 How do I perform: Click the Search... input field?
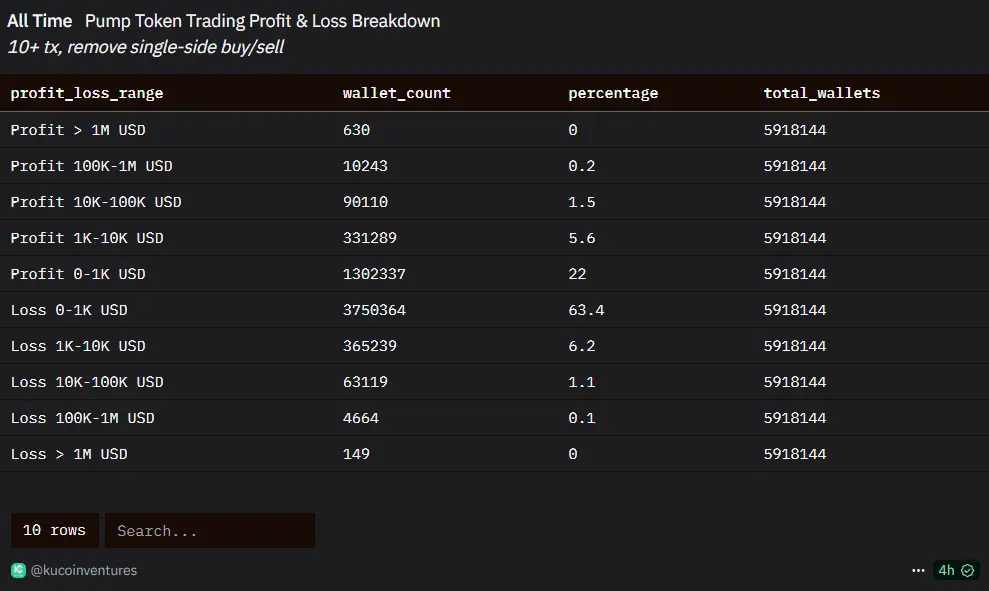coord(209,530)
